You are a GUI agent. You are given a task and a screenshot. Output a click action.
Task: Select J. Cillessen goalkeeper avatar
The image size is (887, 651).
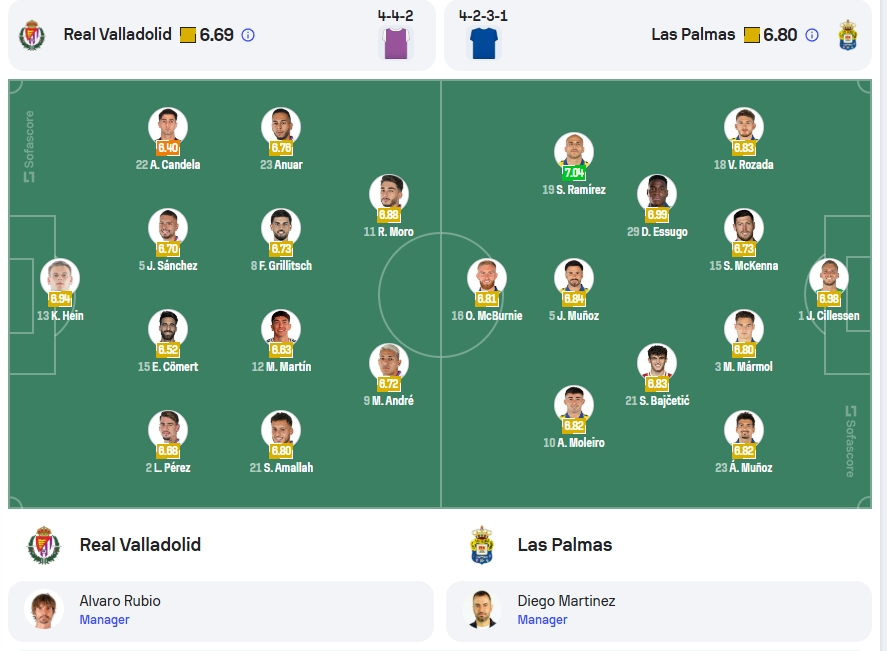coord(829,278)
